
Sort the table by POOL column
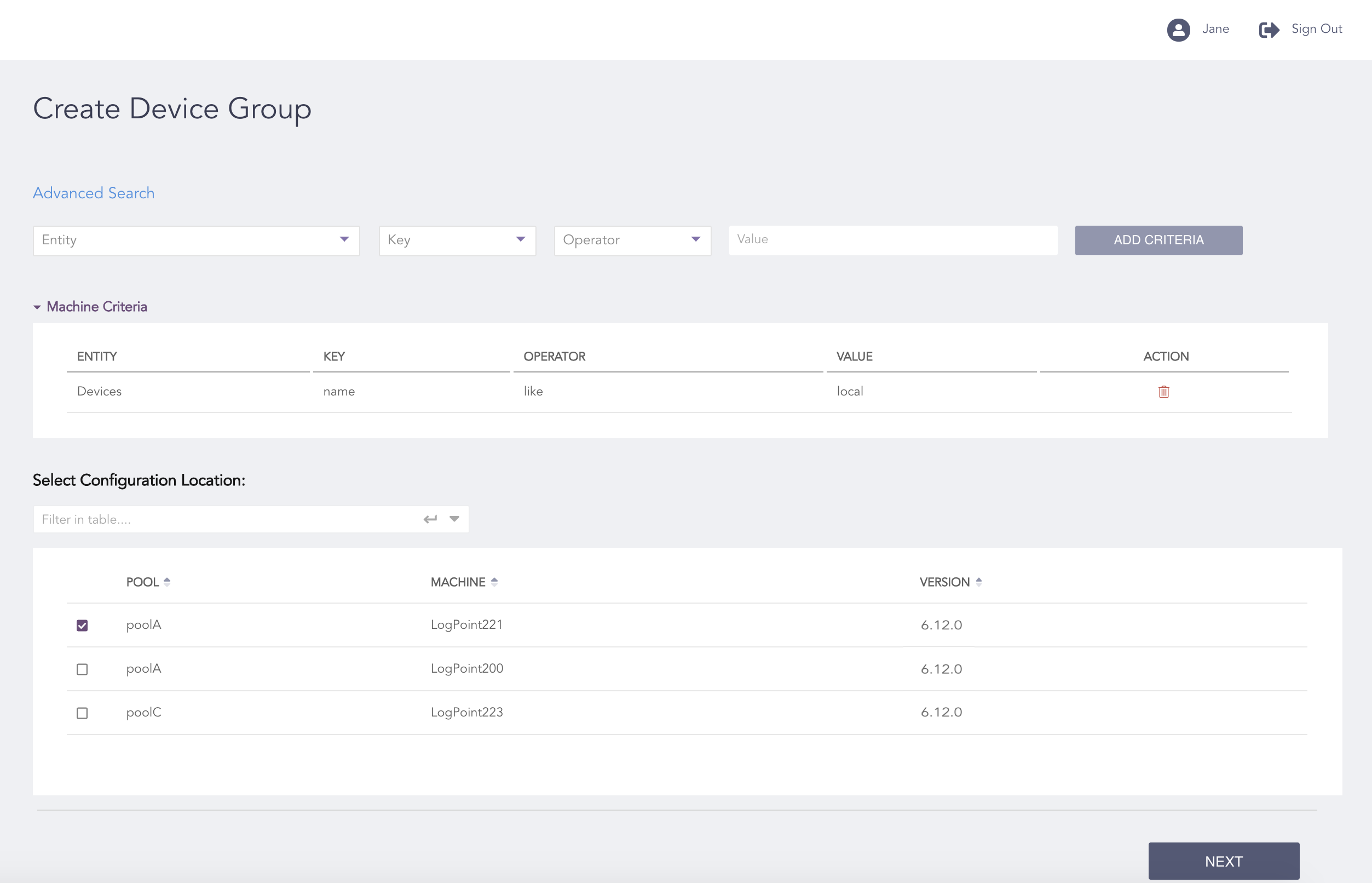click(x=168, y=581)
